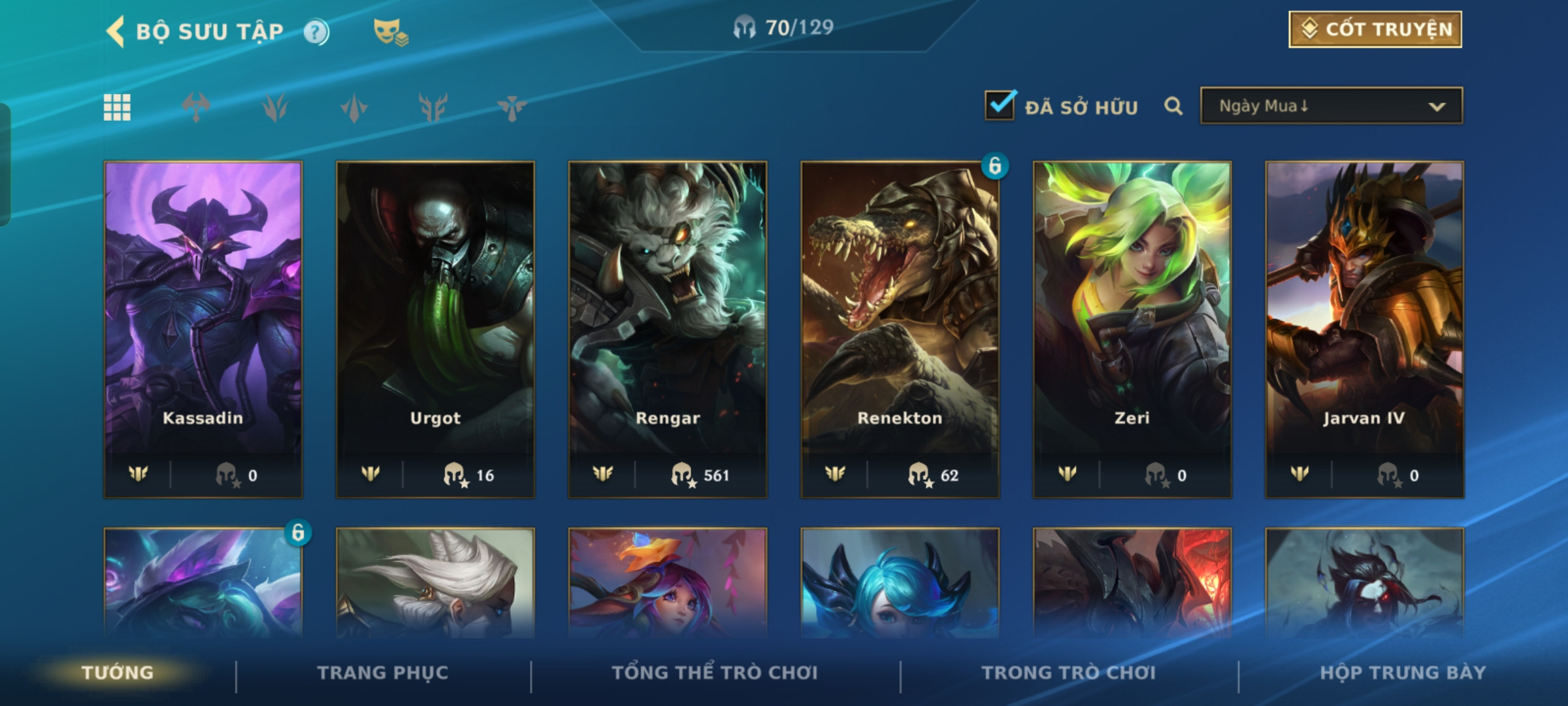
Task: Expand the Ngày Mua sort dropdown
Action: point(1331,106)
